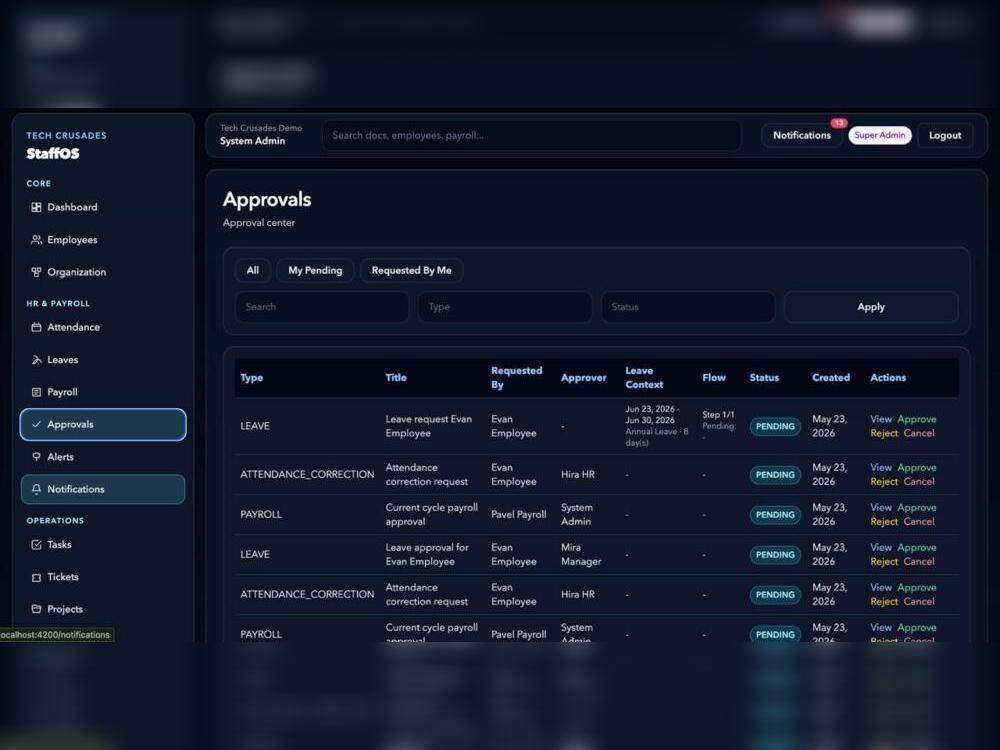
Task: Open the Projects section
Action: 103,609
